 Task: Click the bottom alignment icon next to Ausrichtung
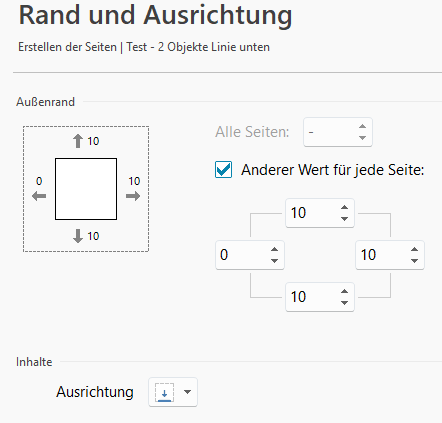(x=164, y=392)
